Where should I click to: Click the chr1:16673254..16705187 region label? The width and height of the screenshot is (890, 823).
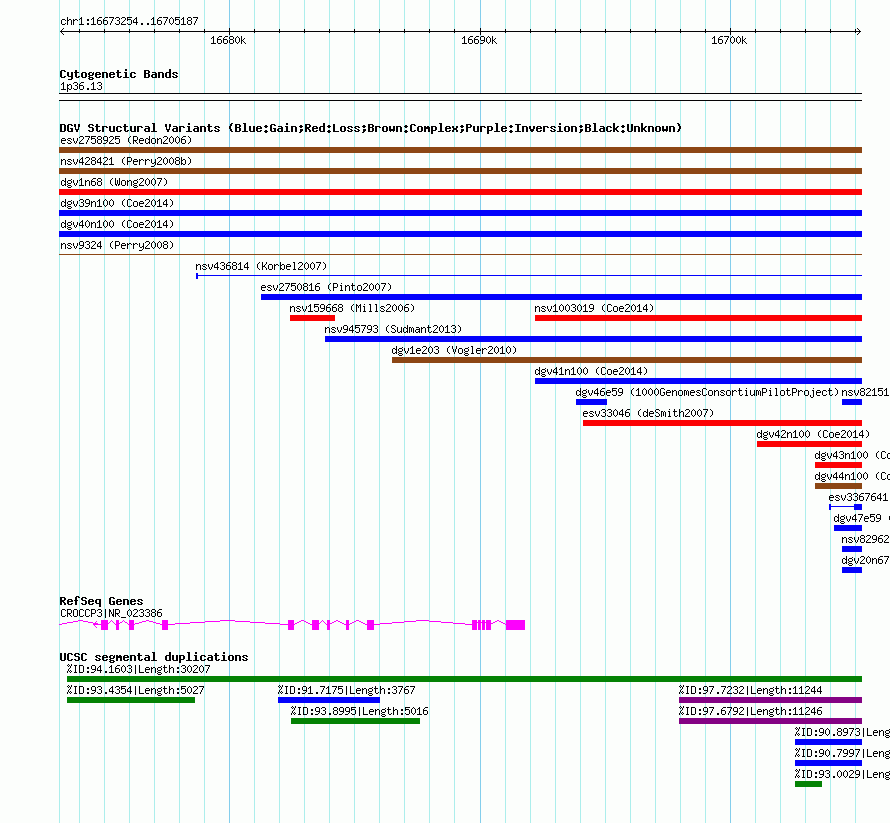point(129,22)
